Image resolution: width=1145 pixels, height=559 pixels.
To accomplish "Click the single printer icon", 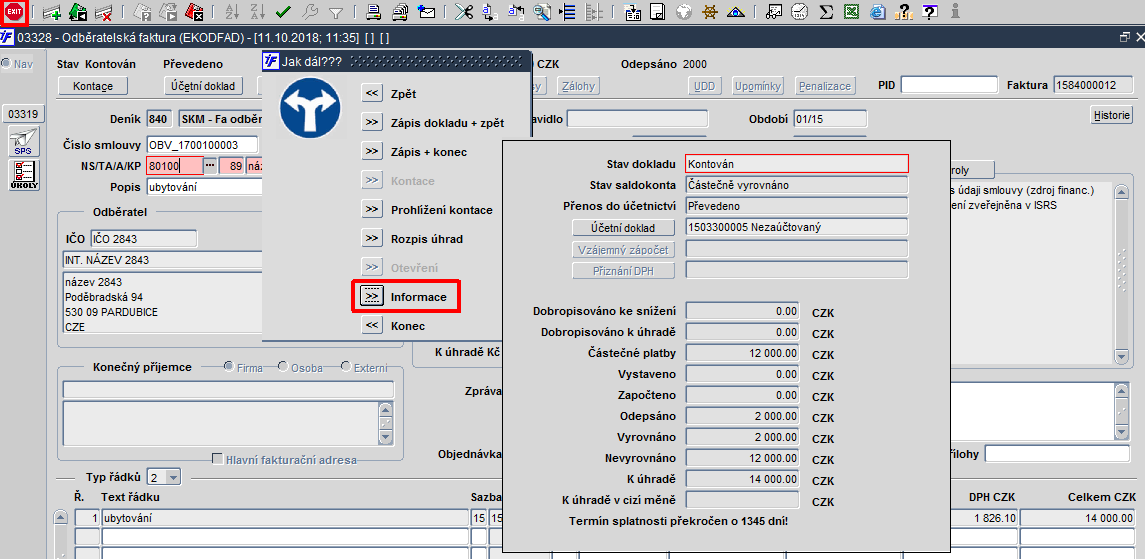I will [x=373, y=12].
